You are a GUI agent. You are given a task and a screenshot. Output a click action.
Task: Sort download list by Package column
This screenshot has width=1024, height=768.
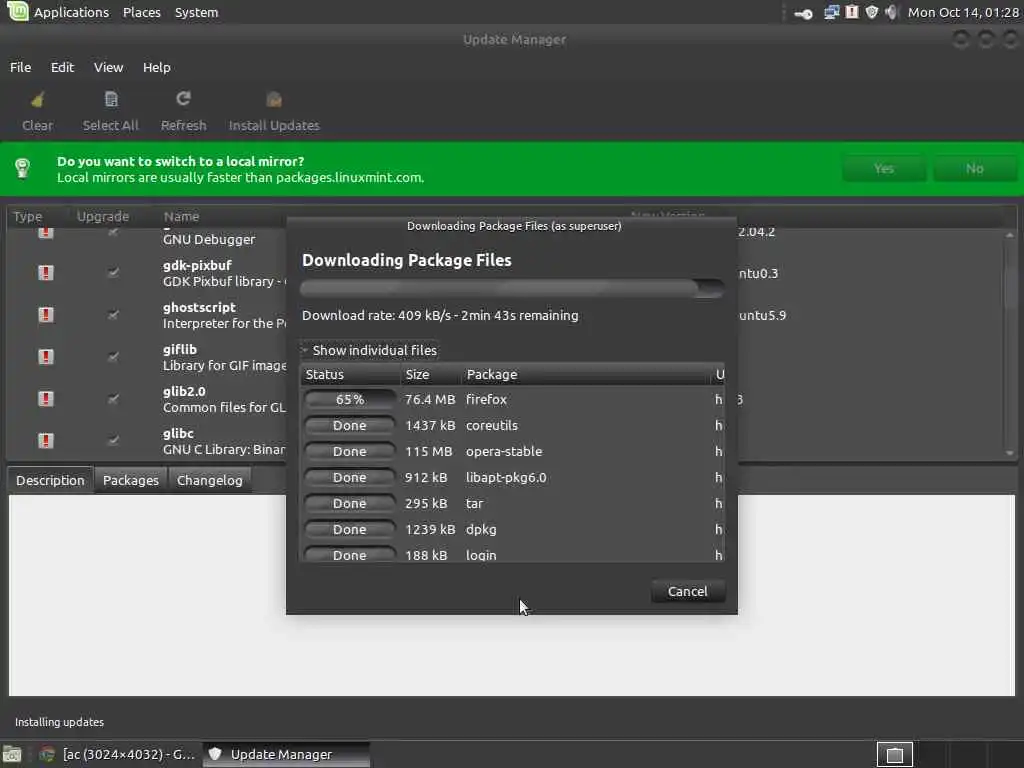click(586, 374)
